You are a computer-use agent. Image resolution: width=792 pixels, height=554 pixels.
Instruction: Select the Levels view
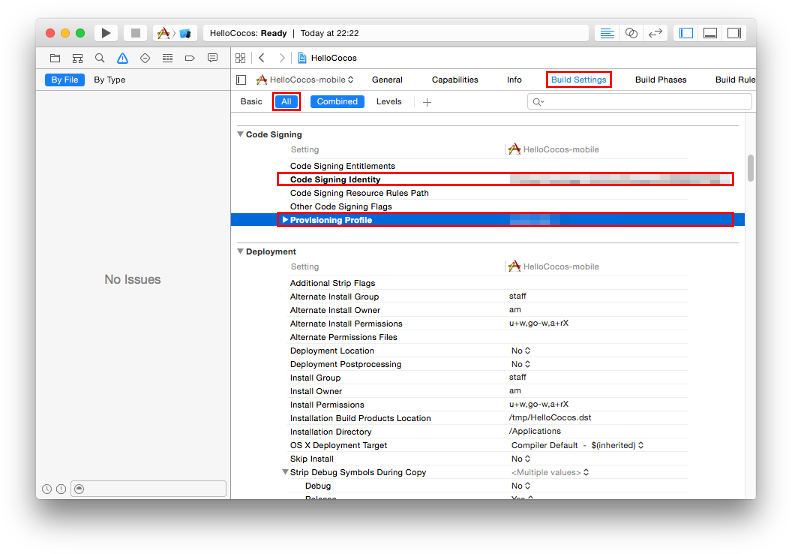[x=388, y=102]
